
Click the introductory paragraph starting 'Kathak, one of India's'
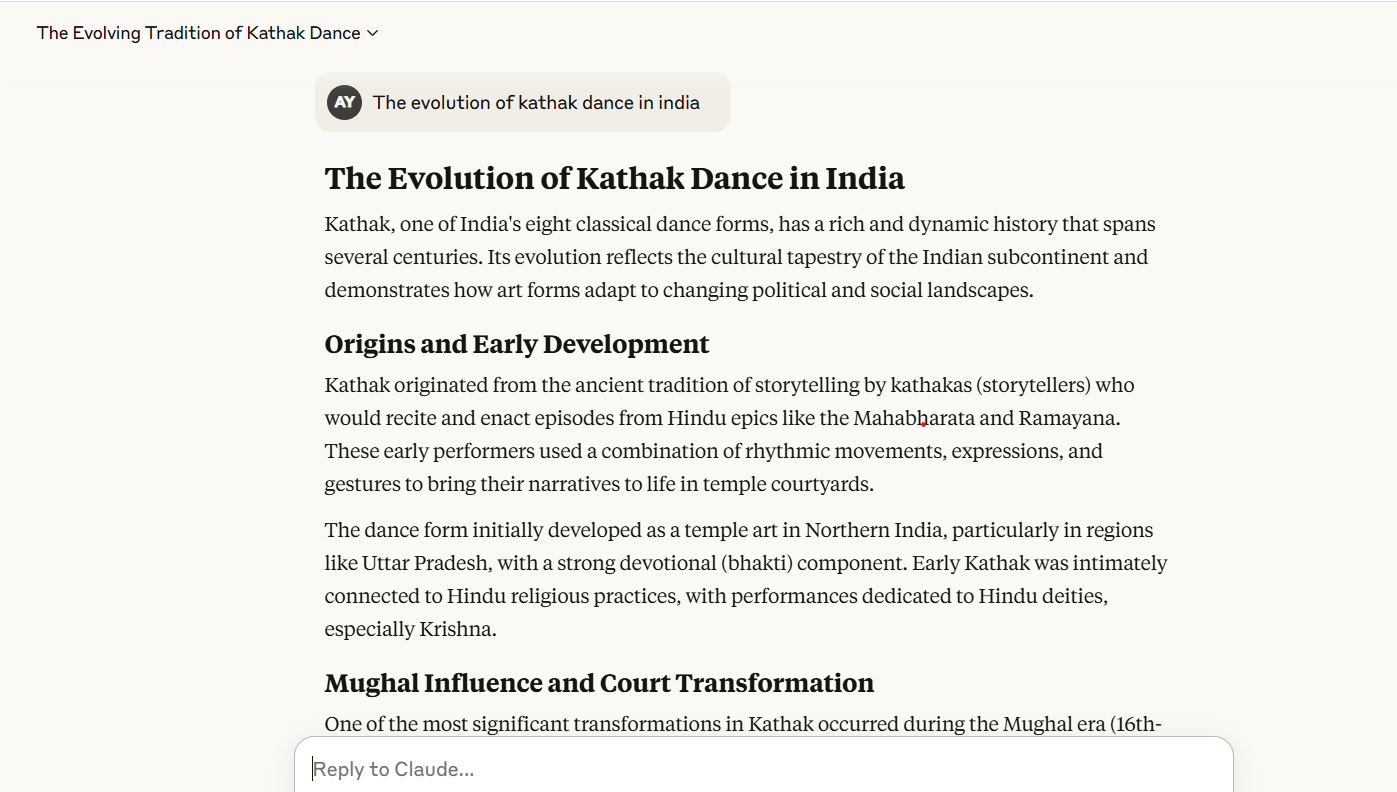[x=740, y=257]
